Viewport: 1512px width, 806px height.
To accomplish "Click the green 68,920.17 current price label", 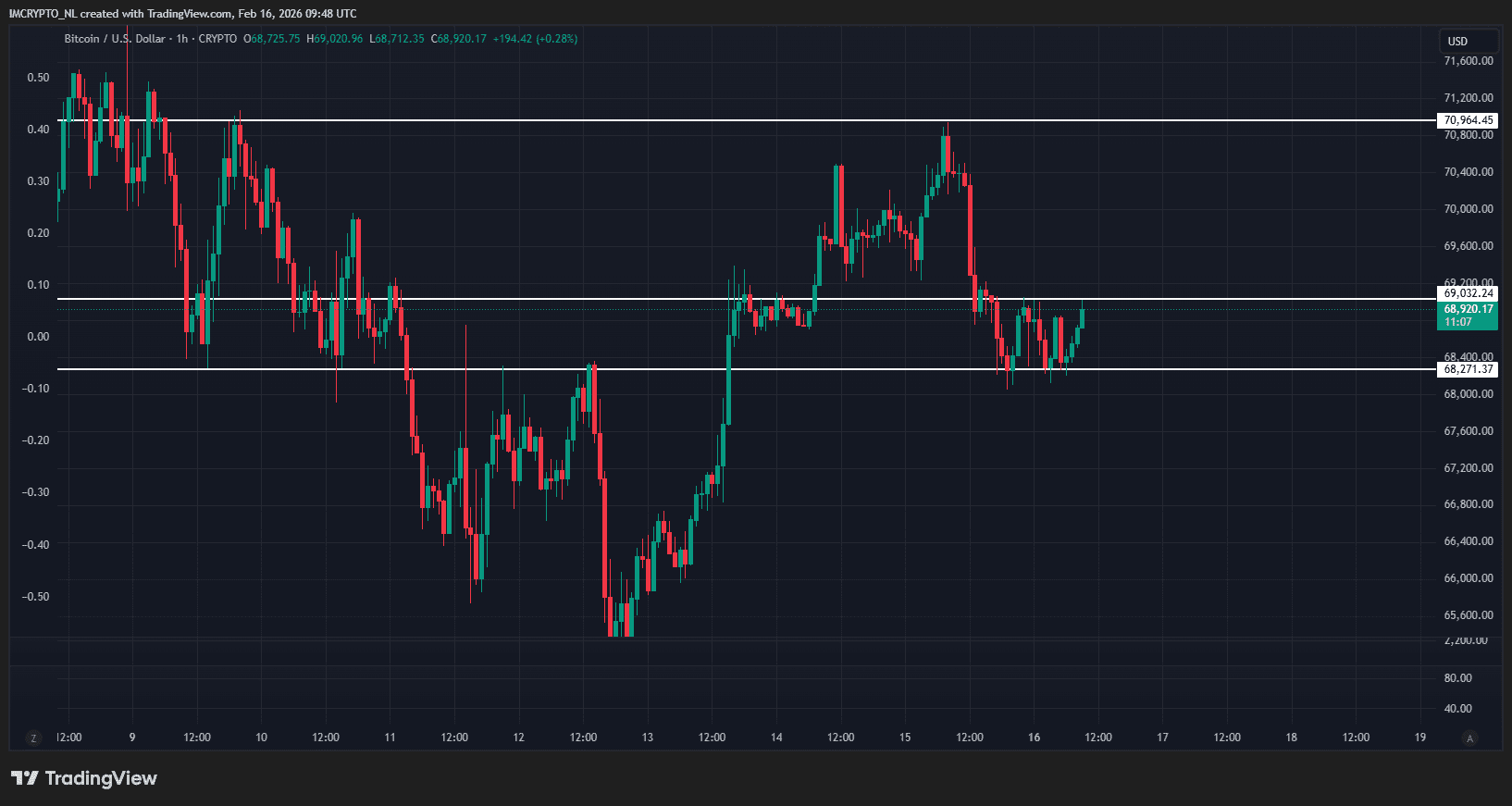I will pyautogui.click(x=1468, y=309).
